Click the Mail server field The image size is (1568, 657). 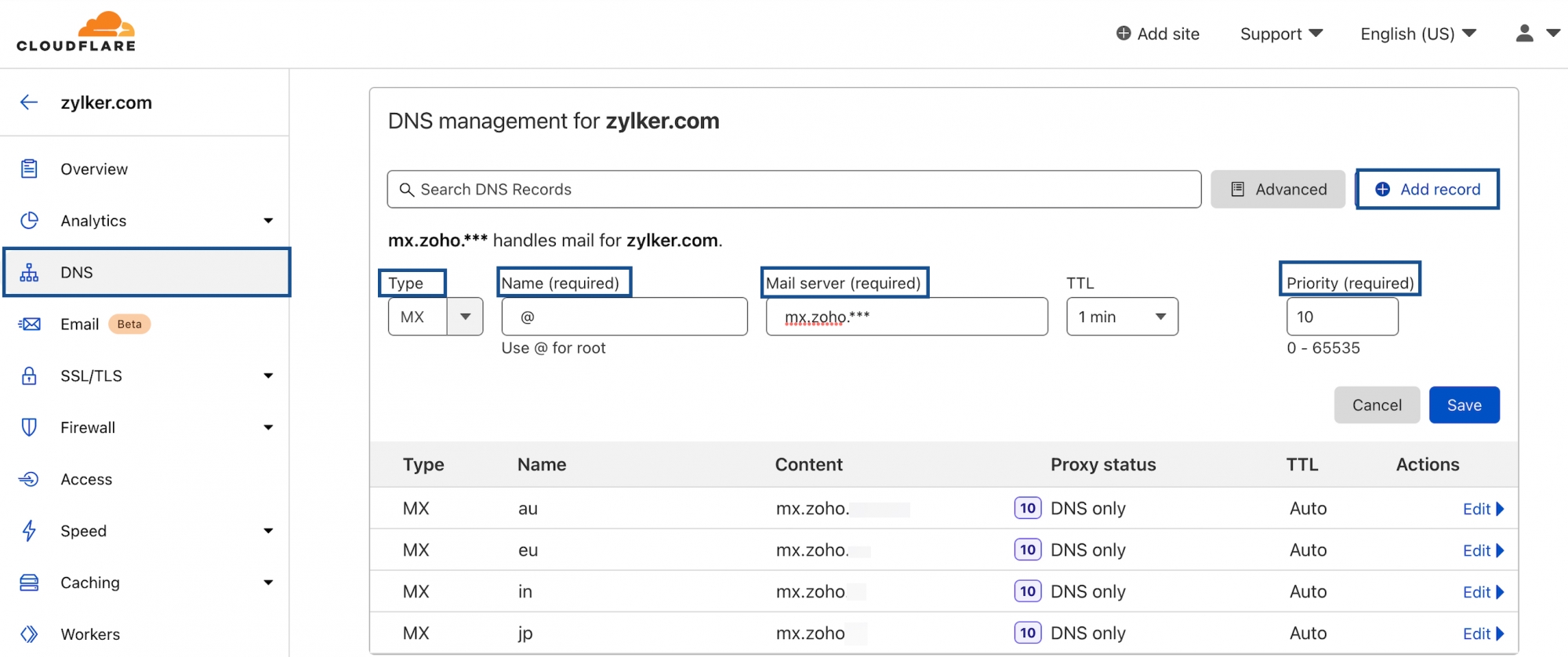point(907,317)
